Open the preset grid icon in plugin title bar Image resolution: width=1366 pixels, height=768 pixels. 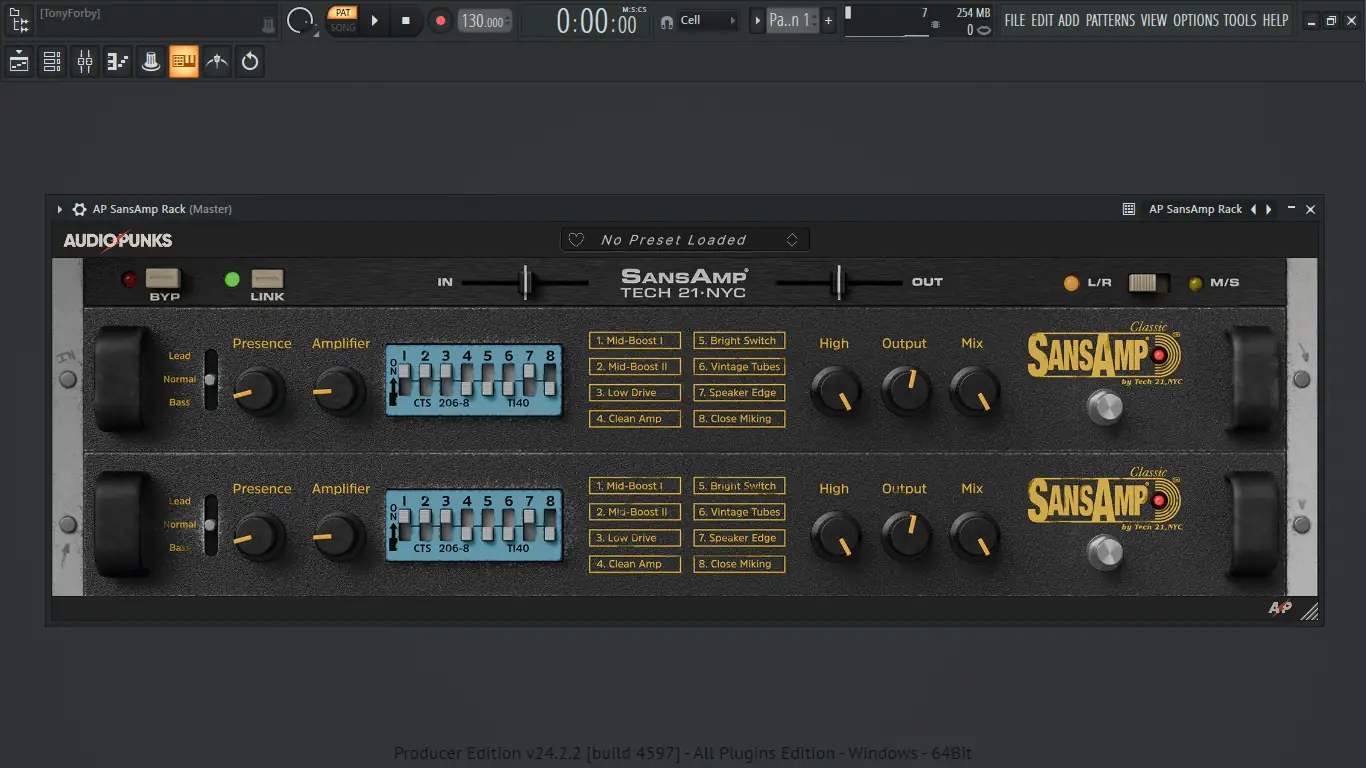[1129, 209]
